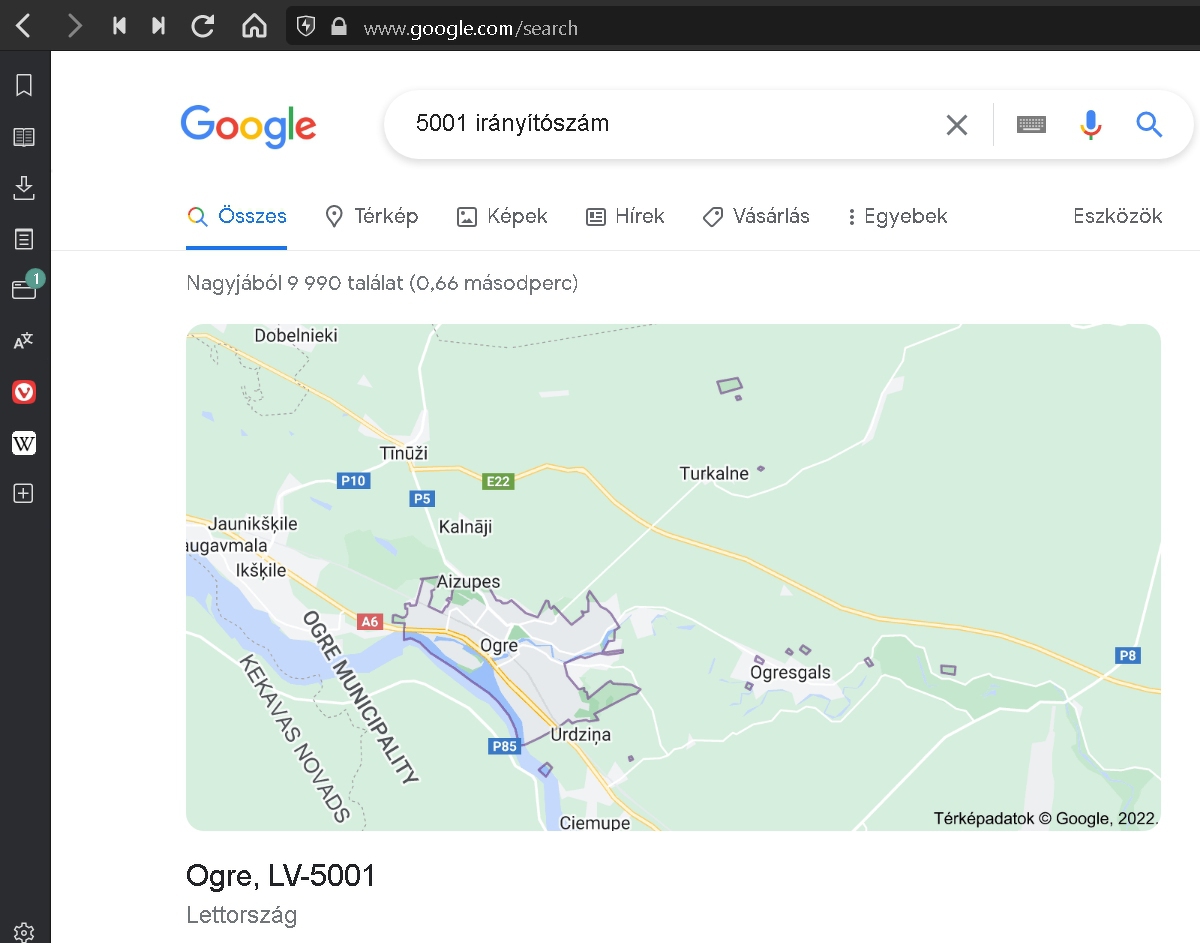This screenshot has width=1200, height=943.
Task: Open the Vivaldi web panel
Action: (x=24, y=392)
